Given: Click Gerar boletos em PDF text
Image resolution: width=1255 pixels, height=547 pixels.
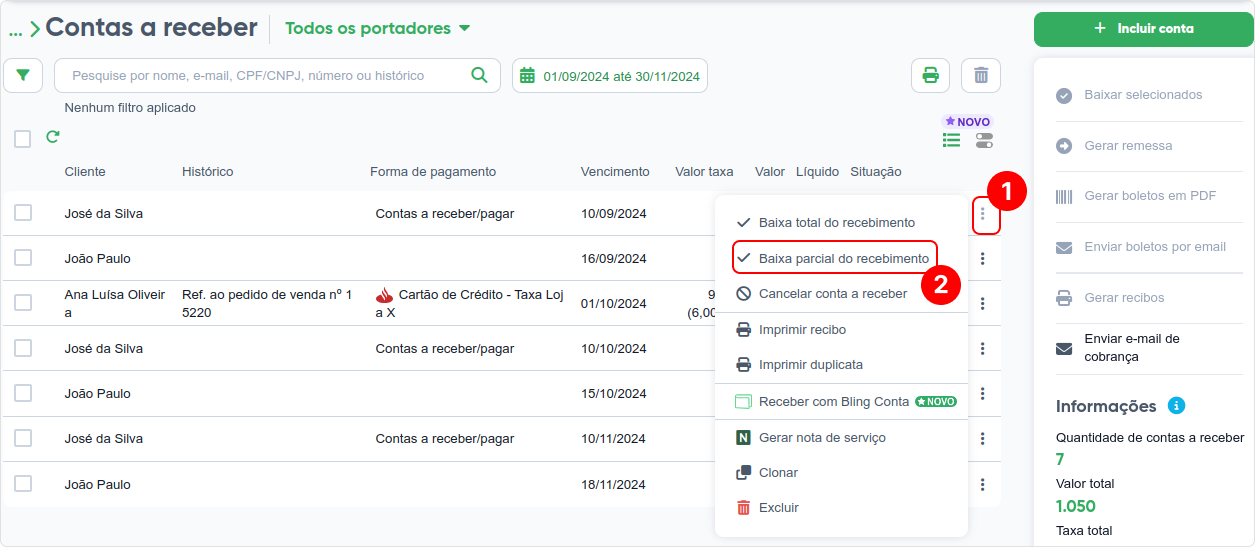Looking at the screenshot, I should click(1150, 196).
